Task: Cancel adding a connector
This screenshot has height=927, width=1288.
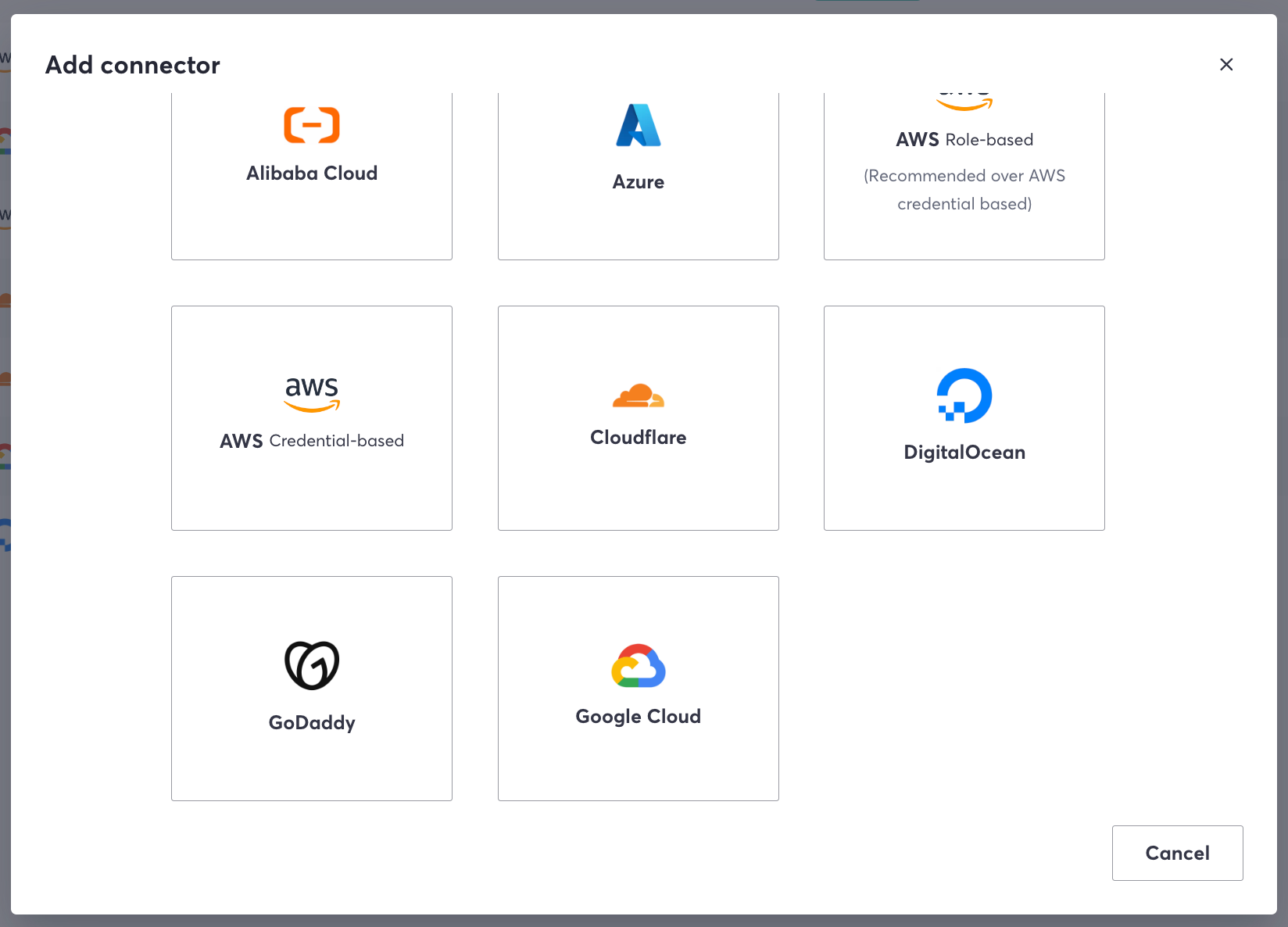Action: coord(1177,853)
